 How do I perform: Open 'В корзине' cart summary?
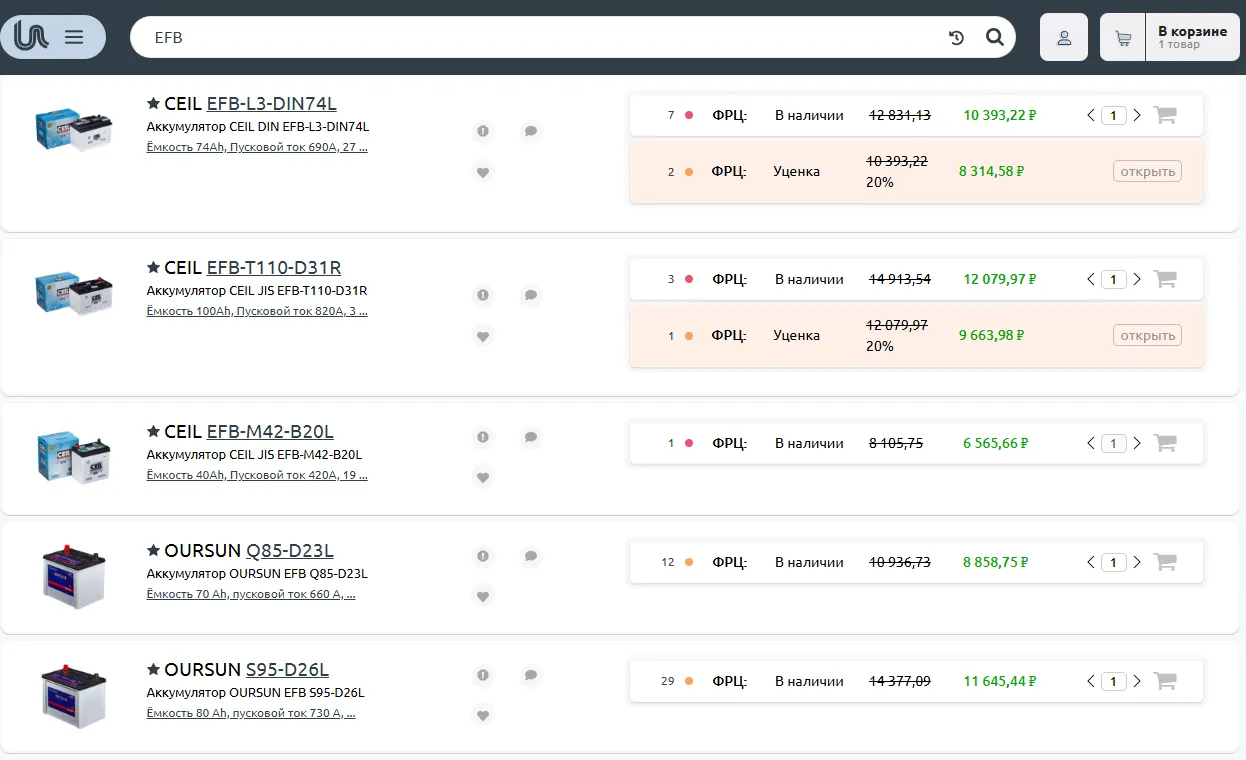point(1191,38)
